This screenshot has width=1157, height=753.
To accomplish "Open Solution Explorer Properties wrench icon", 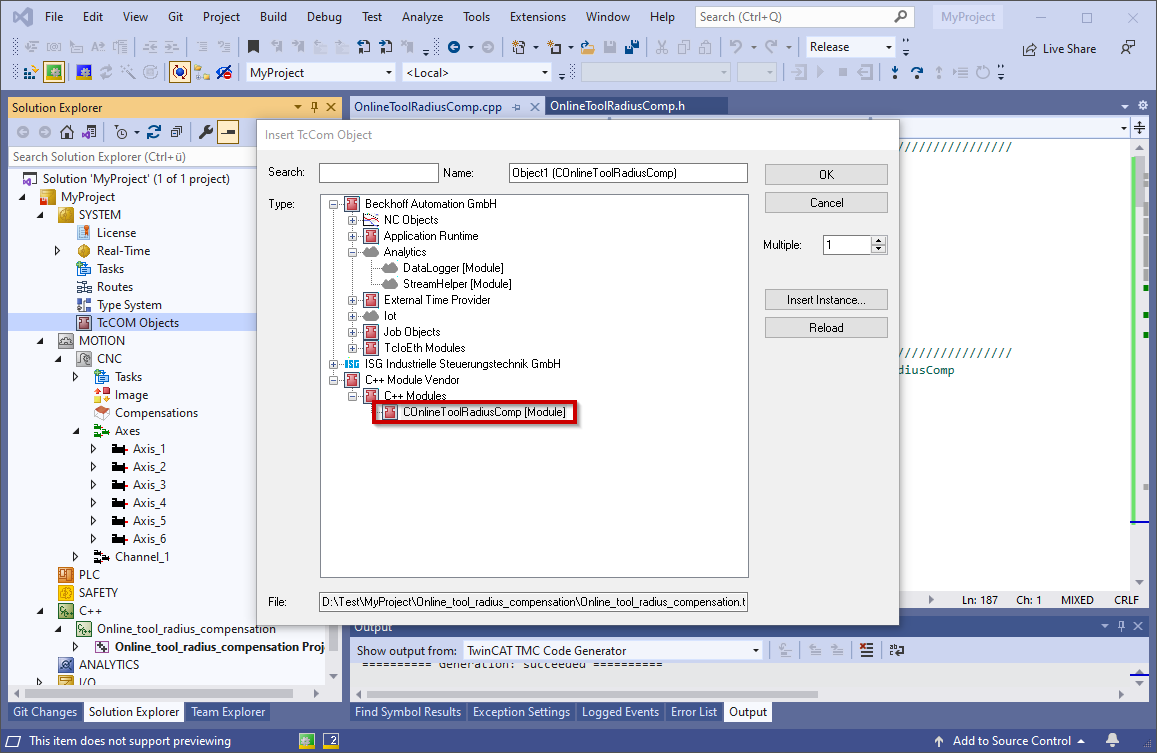I will pos(206,132).
